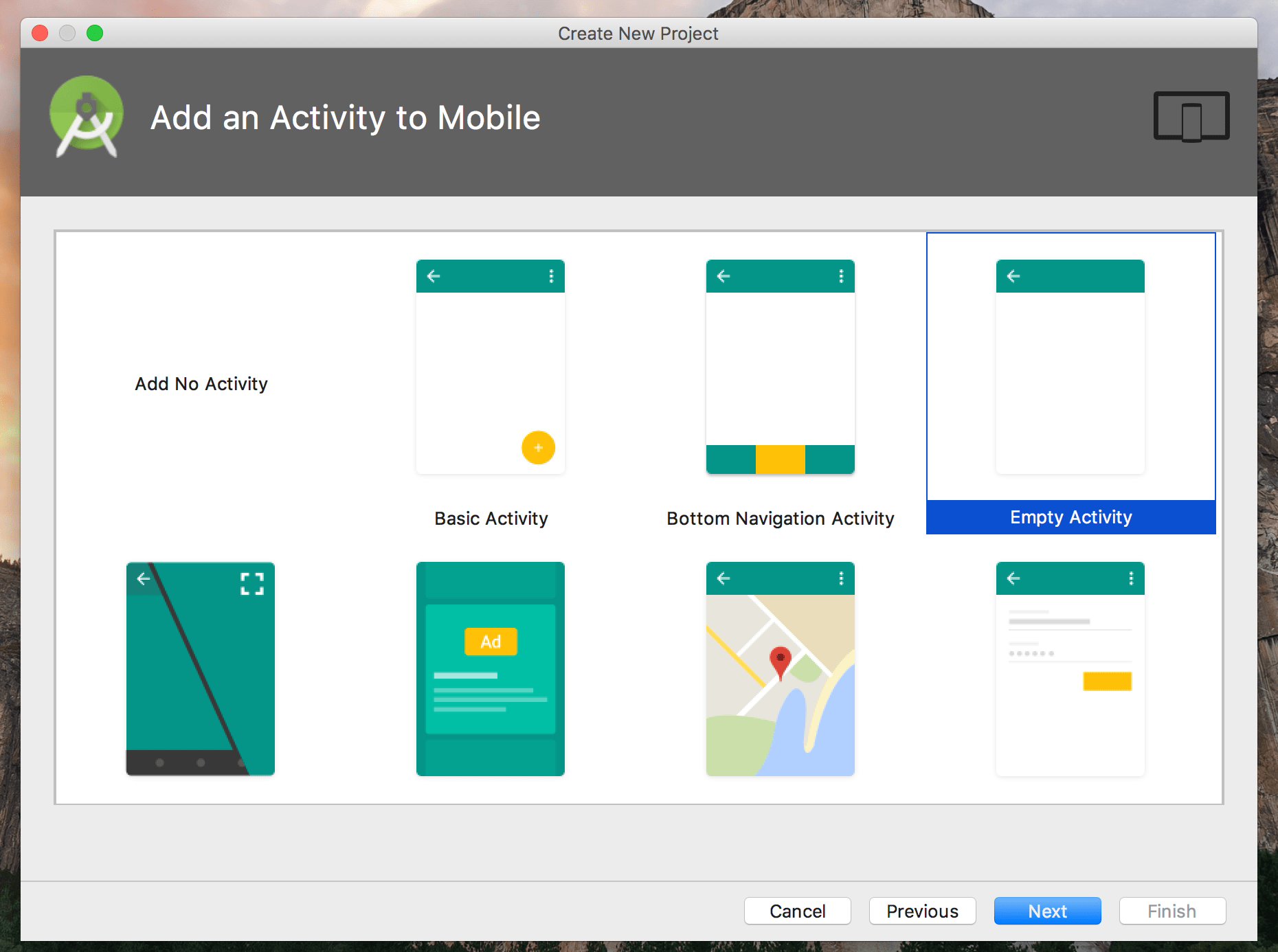The height and width of the screenshot is (952, 1278).
Task: Go back using the Previous button
Action: pos(922,911)
